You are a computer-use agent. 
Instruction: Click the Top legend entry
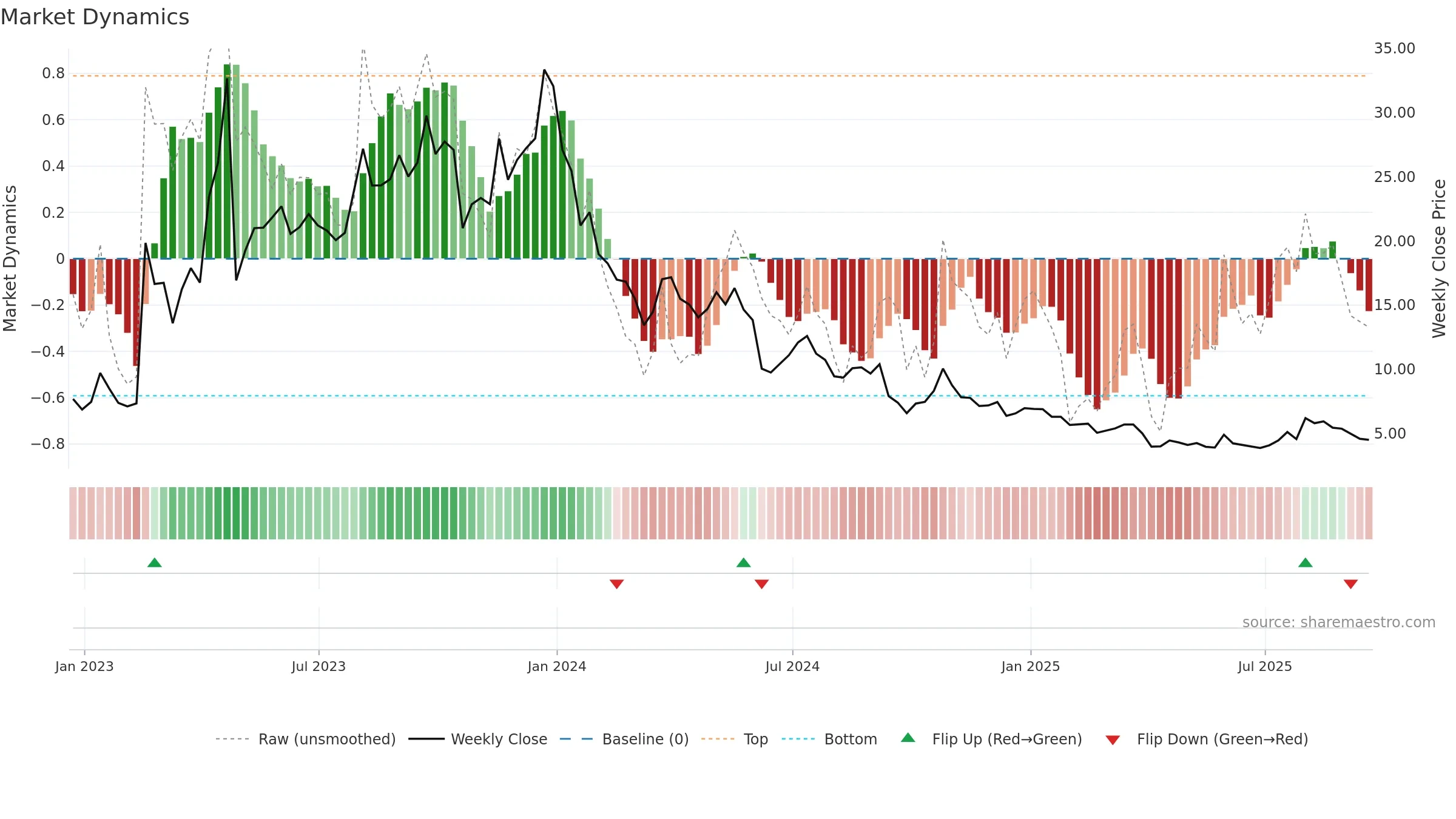(734, 739)
